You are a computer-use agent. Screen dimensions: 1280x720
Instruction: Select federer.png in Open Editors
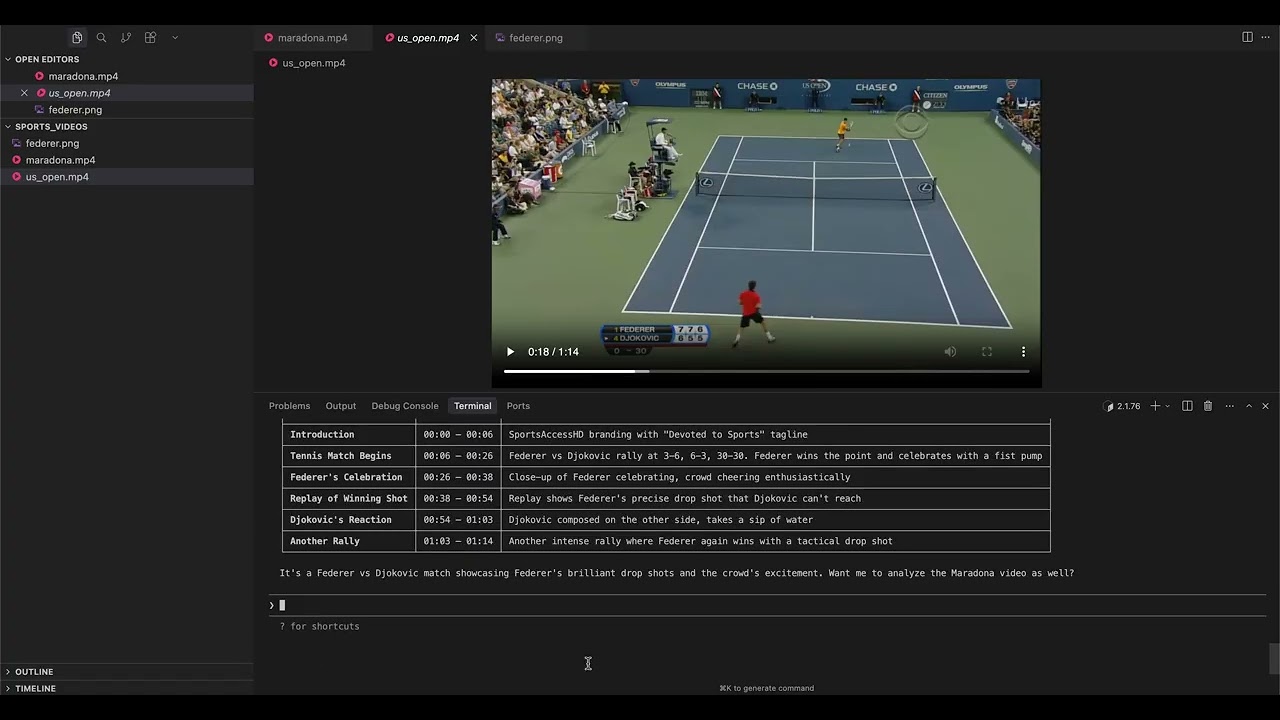75,110
